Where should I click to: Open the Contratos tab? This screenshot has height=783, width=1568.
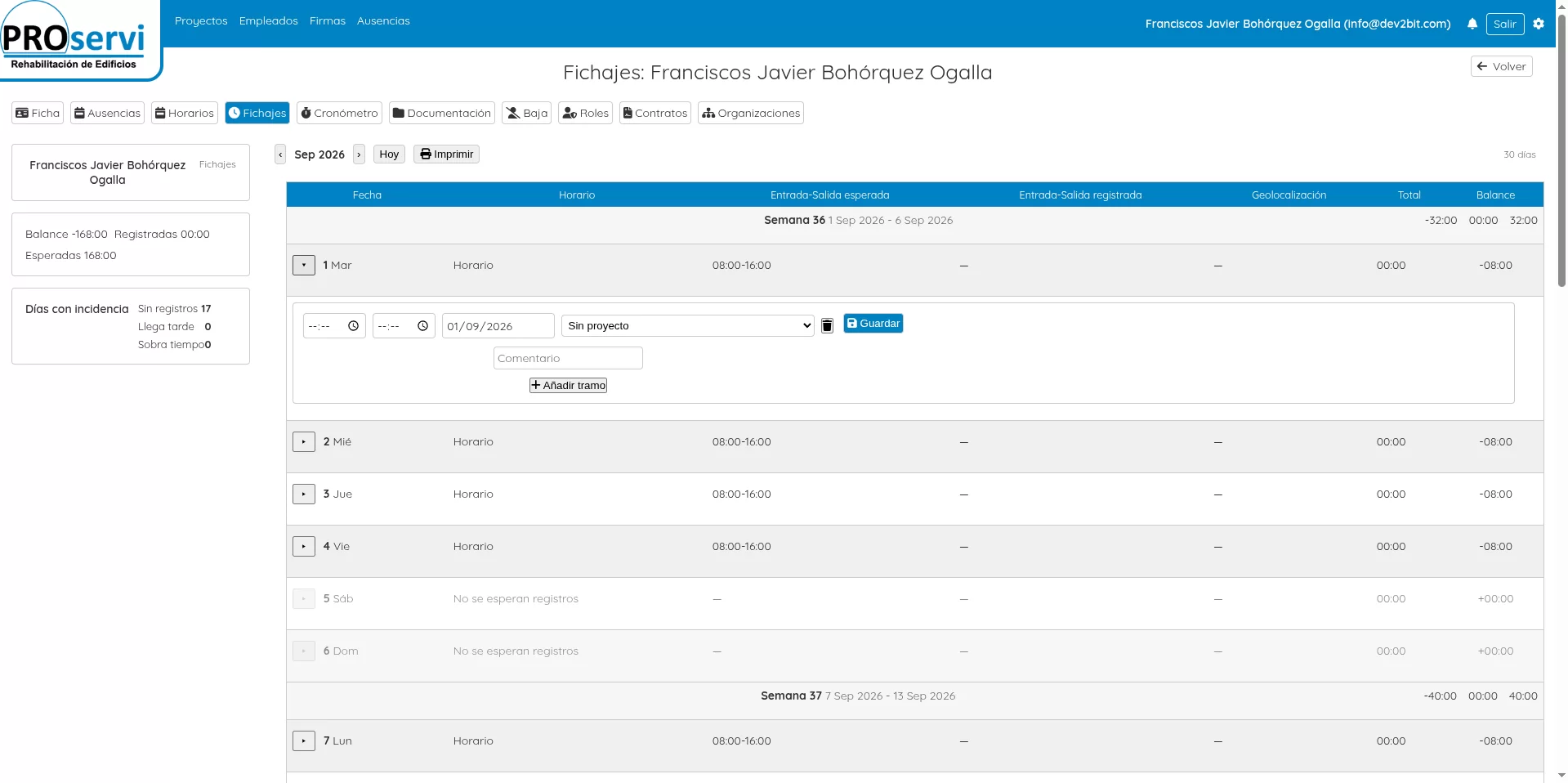tap(655, 113)
